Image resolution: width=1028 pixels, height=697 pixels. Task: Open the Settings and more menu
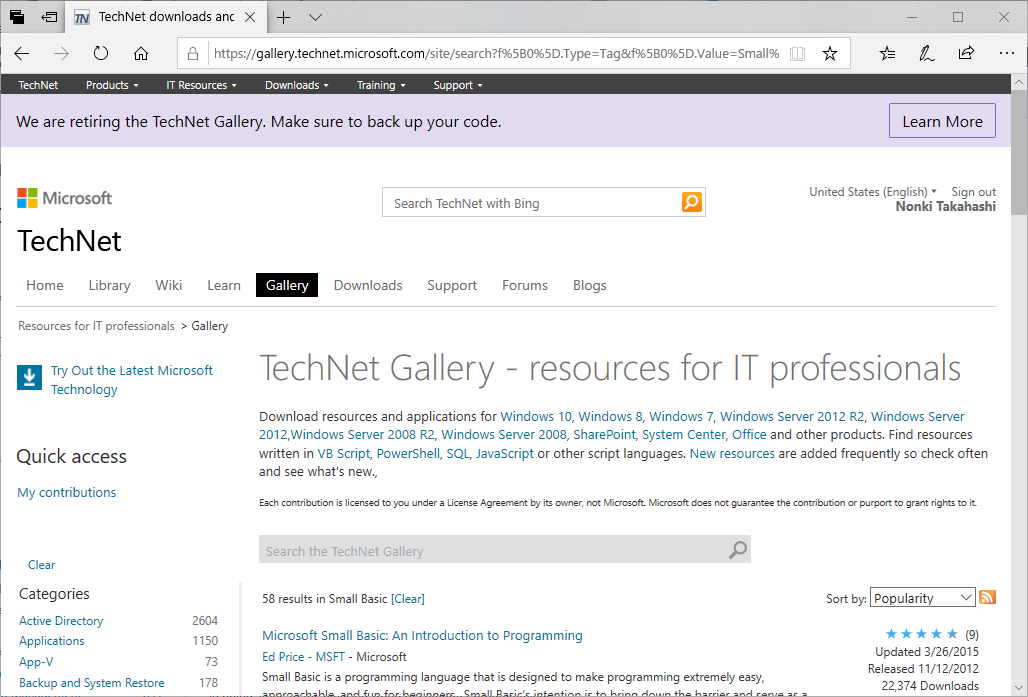[1006, 52]
